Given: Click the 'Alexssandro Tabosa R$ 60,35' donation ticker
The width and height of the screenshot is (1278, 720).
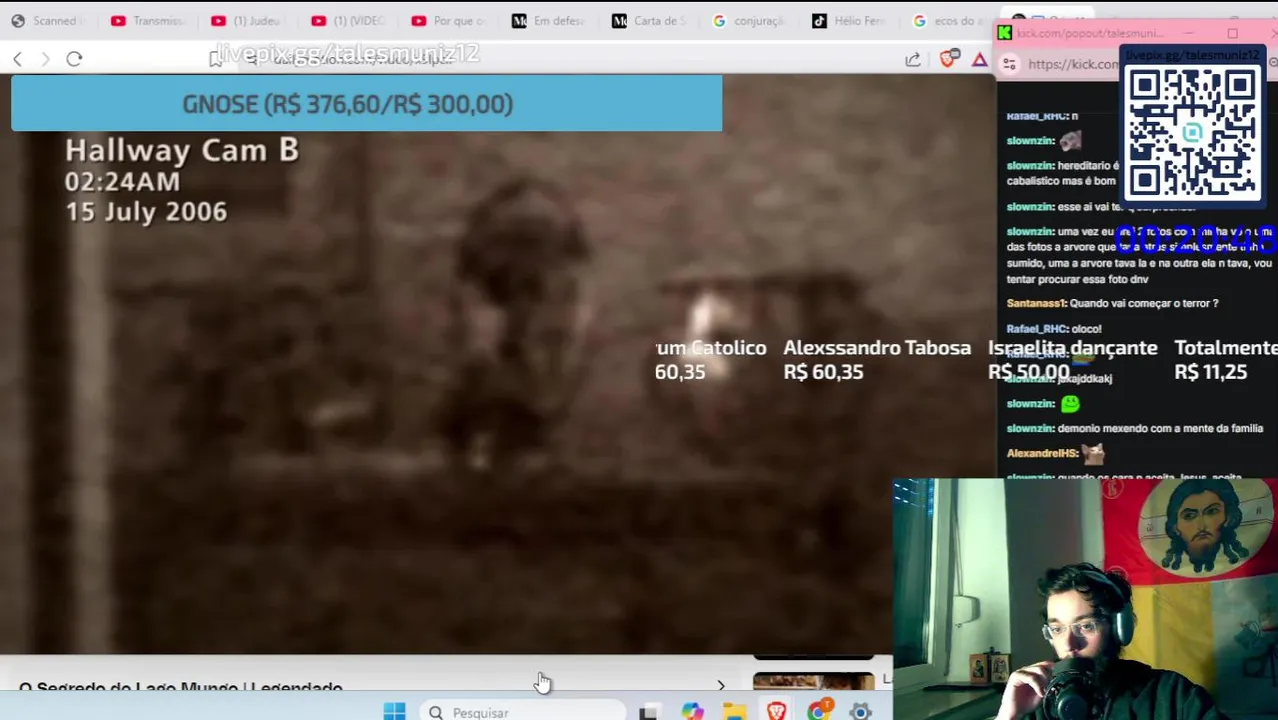Looking at the screenshot, I should 877,360.
